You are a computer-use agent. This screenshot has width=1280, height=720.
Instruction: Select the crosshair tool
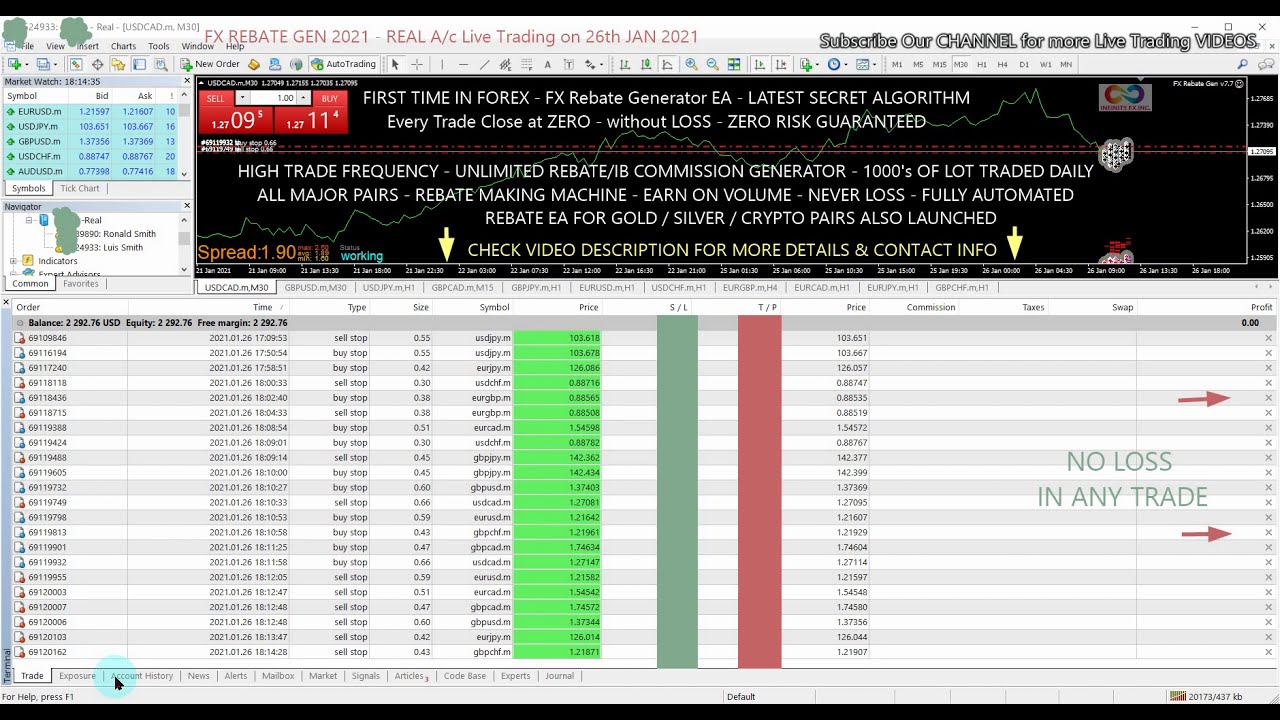(x=417, y=64)
